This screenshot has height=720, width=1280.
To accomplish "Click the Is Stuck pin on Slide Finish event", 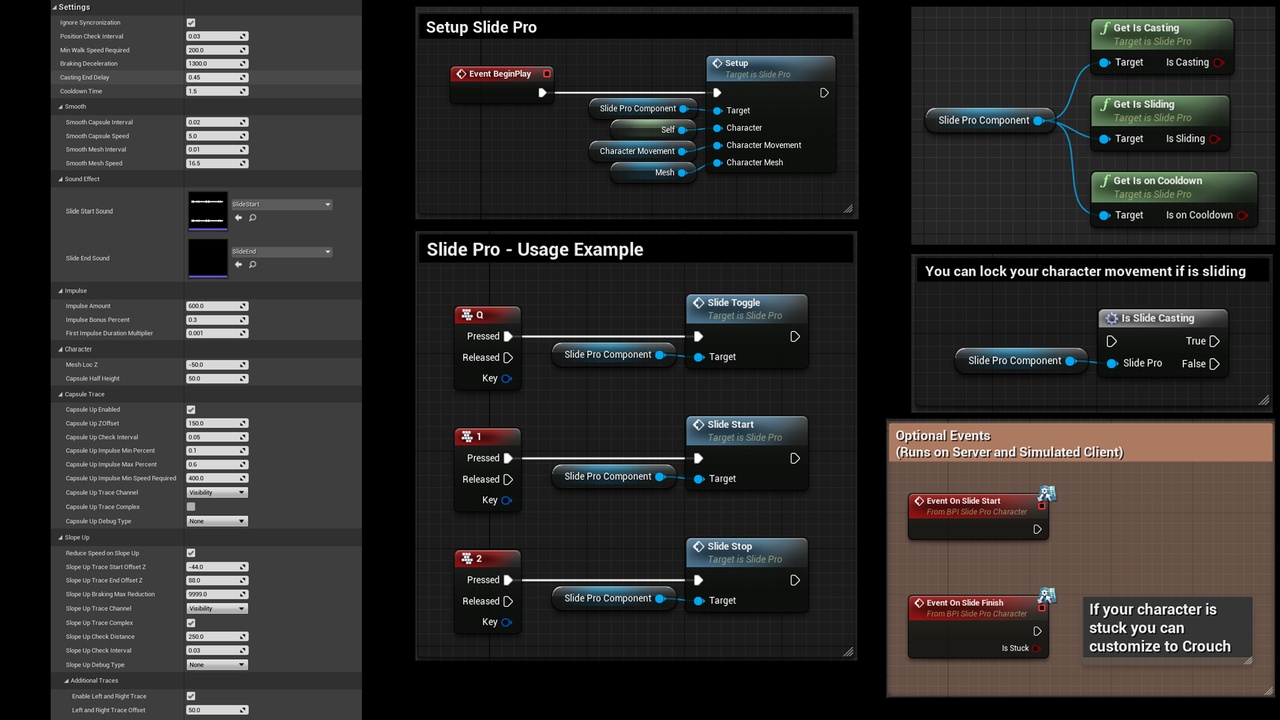I will point(1037,648).
